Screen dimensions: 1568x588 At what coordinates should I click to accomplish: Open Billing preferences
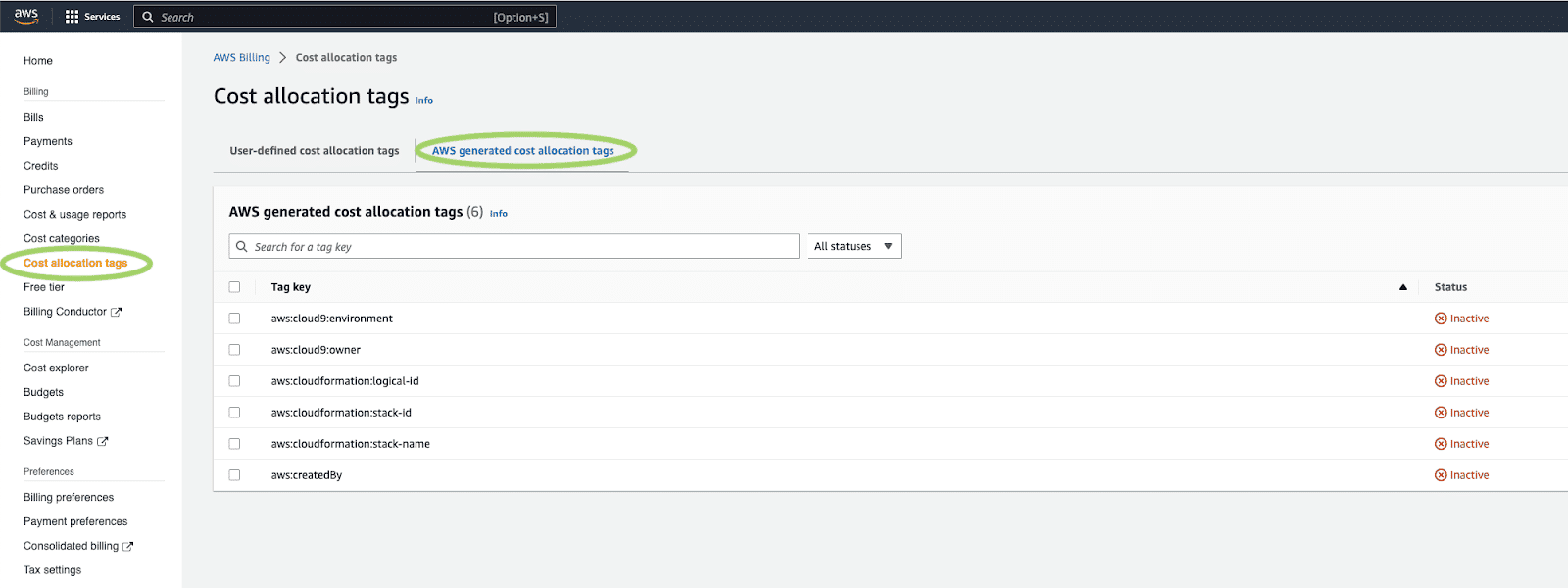click(69, 498)
